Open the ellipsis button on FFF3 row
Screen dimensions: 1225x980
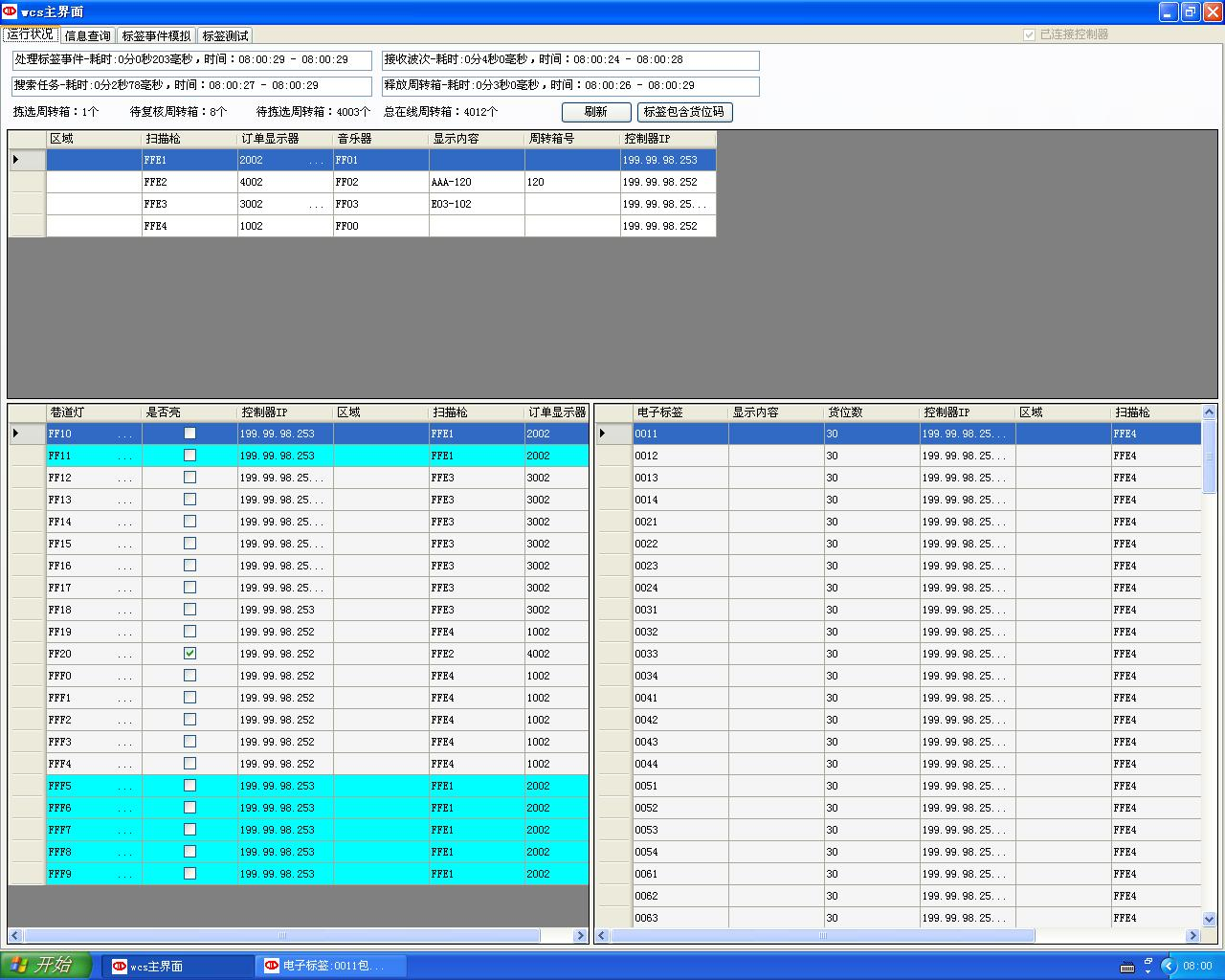[x=125, y=743]
